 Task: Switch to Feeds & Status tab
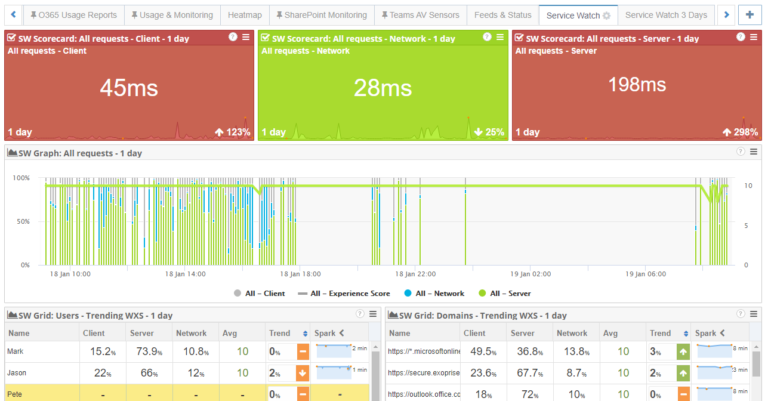click(x=503, y=15)
